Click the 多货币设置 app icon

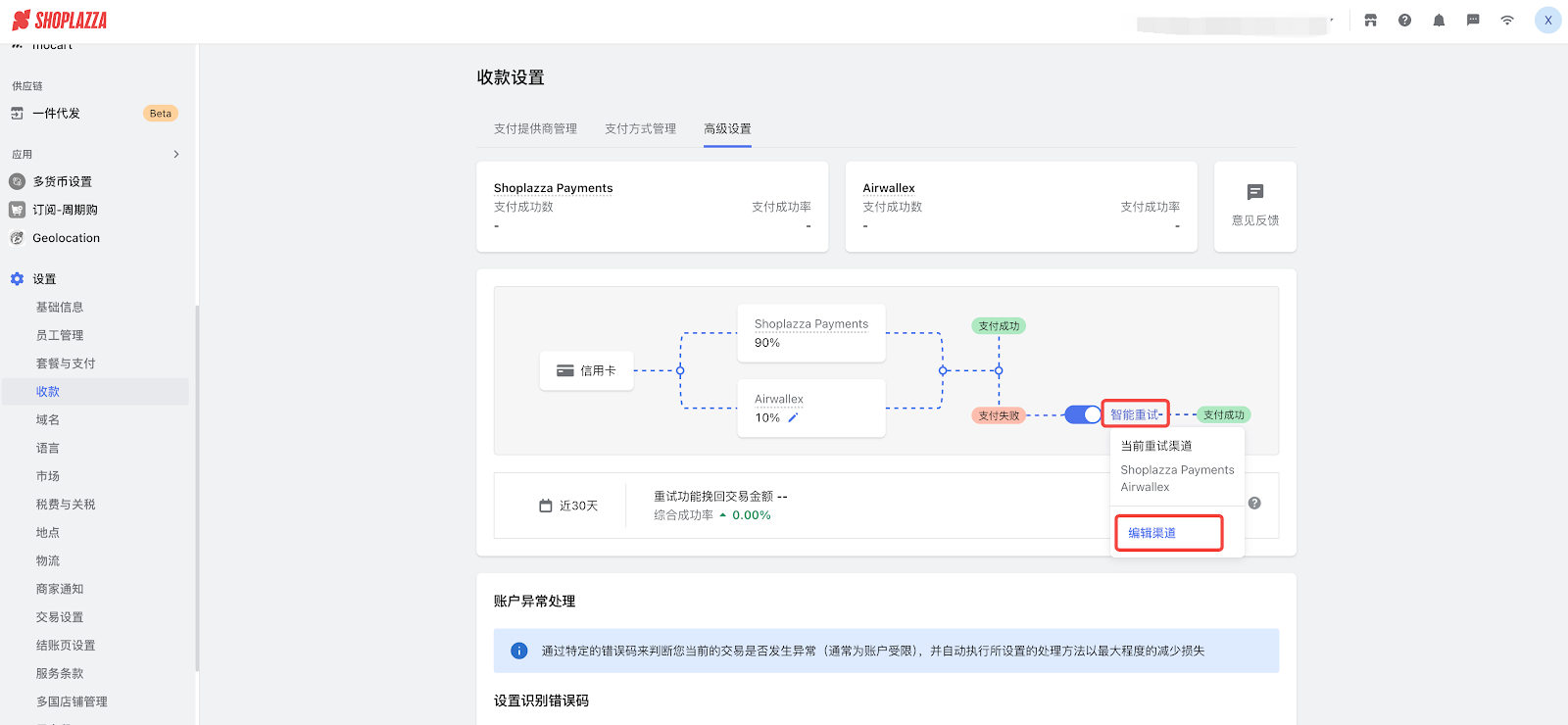[x=17, y=181]
